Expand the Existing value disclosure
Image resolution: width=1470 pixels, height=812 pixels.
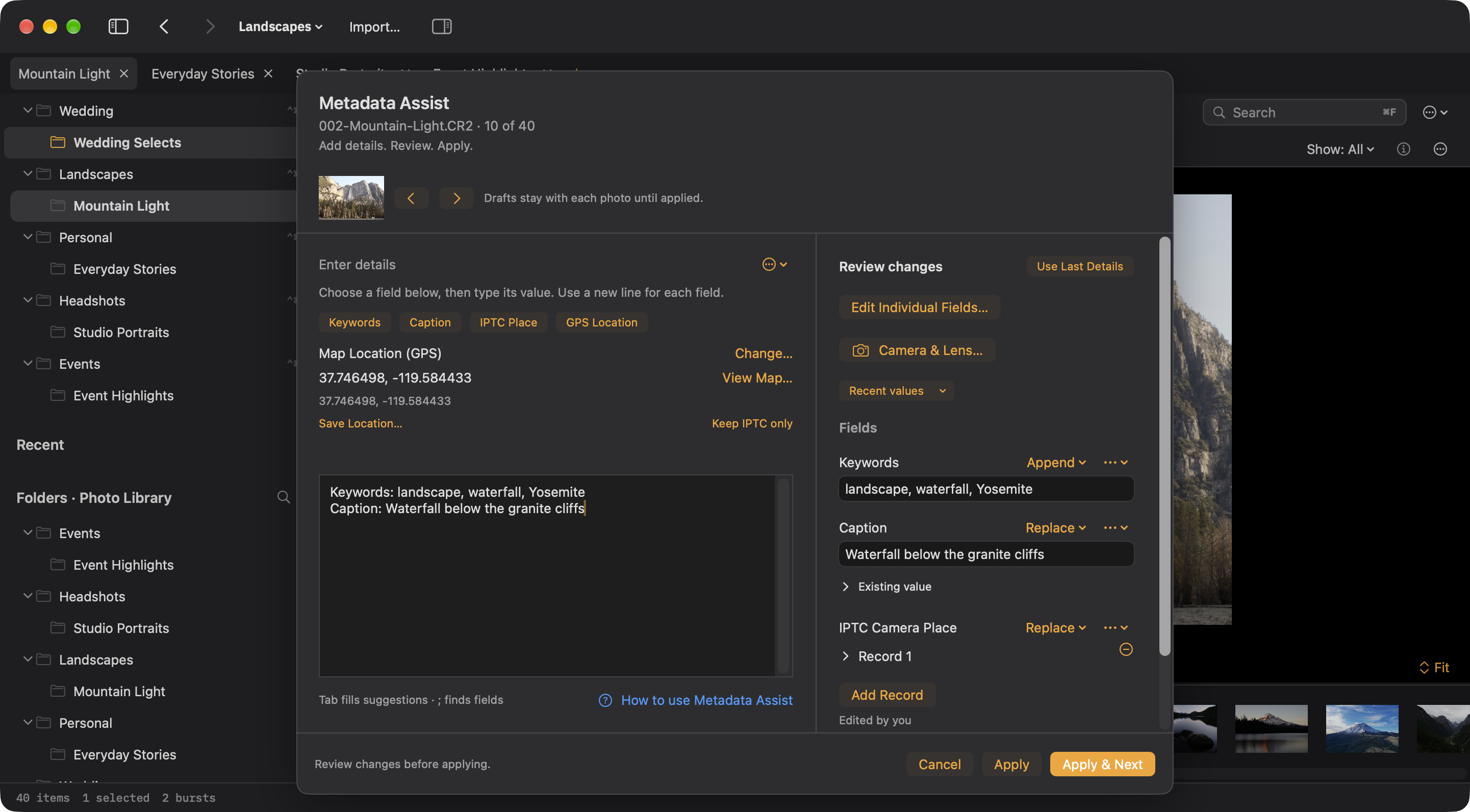click(x=845, y=587)
